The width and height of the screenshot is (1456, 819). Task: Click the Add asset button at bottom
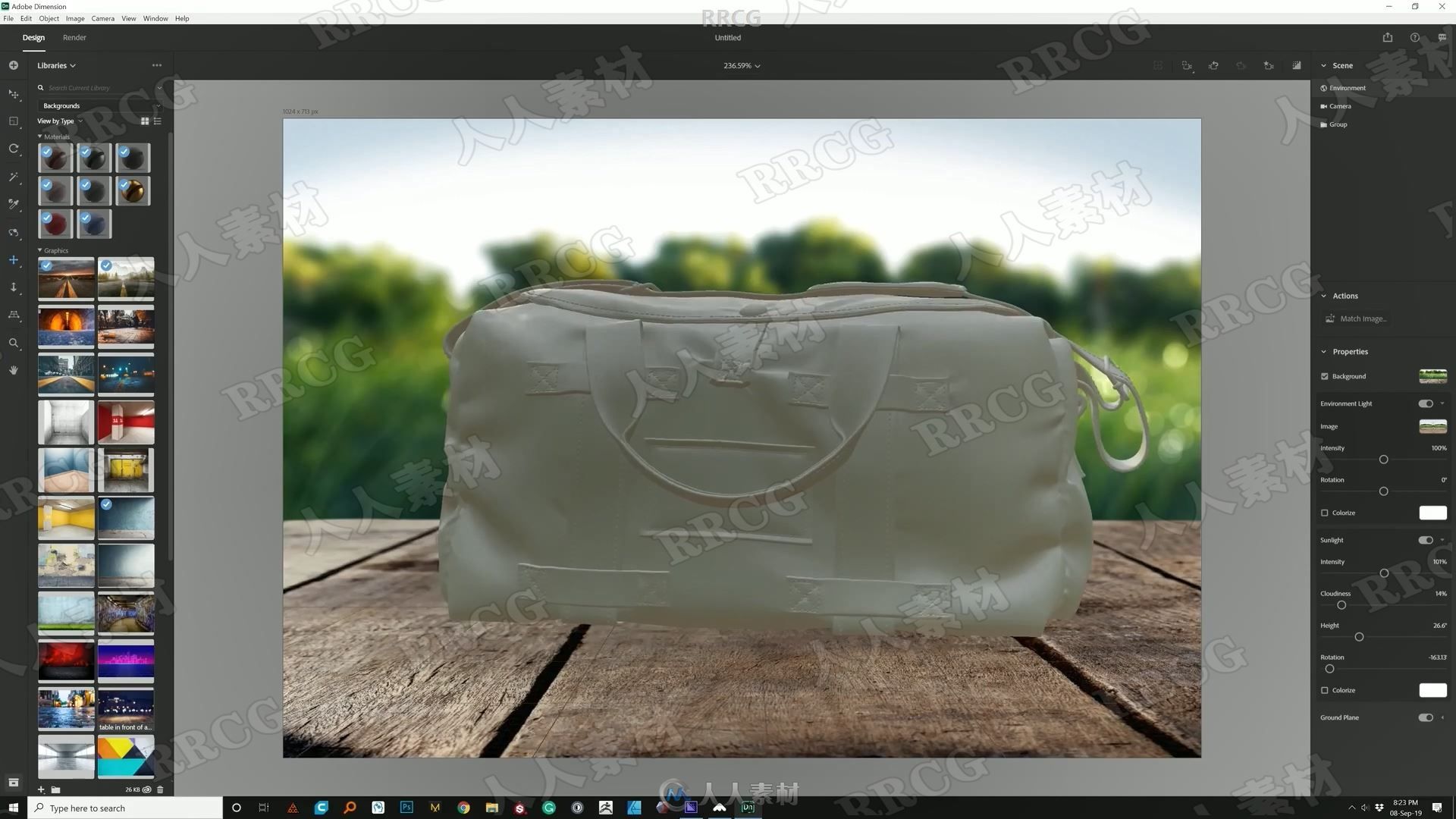click(40, 789)
